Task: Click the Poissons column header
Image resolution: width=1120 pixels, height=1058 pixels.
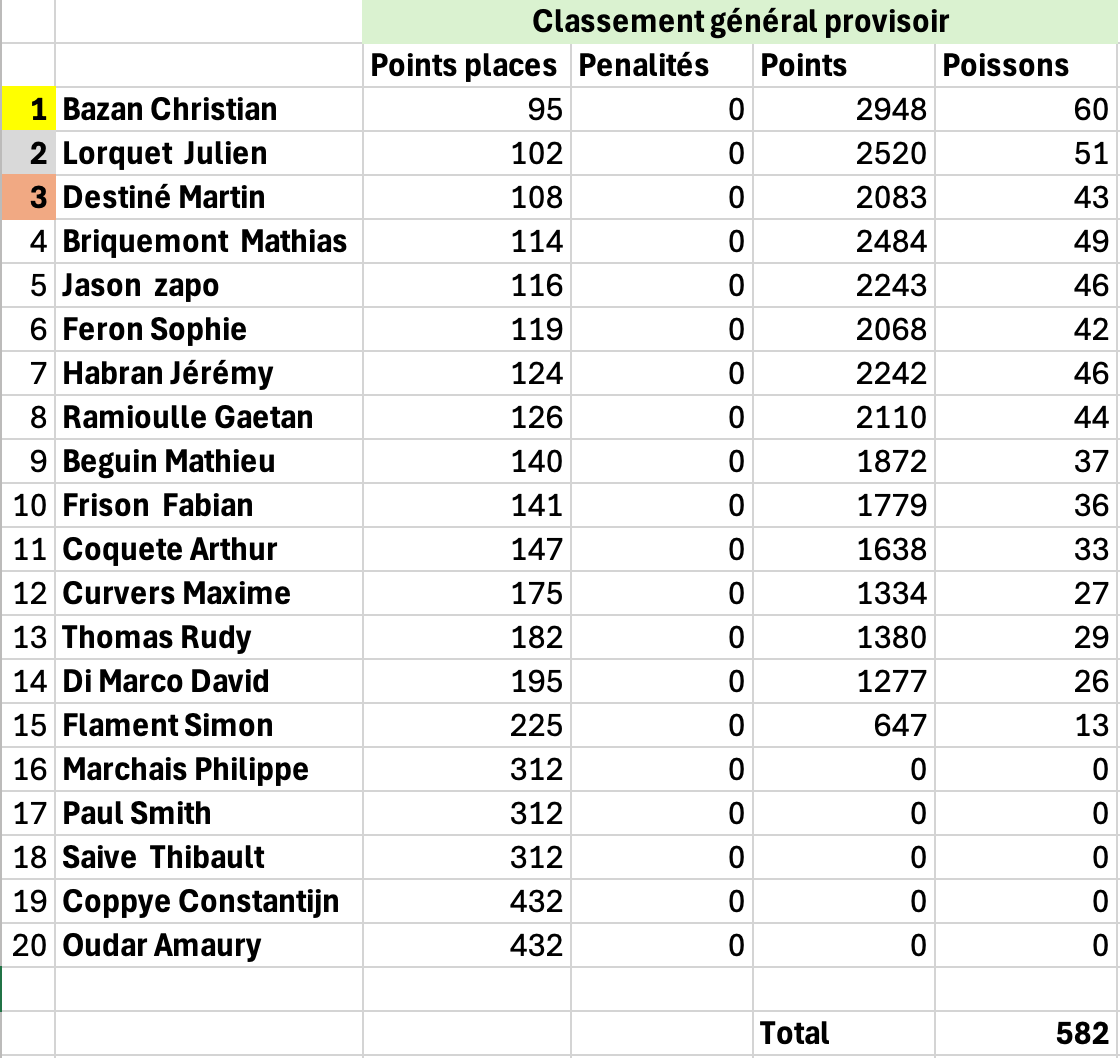Action: pos(1025,66)
